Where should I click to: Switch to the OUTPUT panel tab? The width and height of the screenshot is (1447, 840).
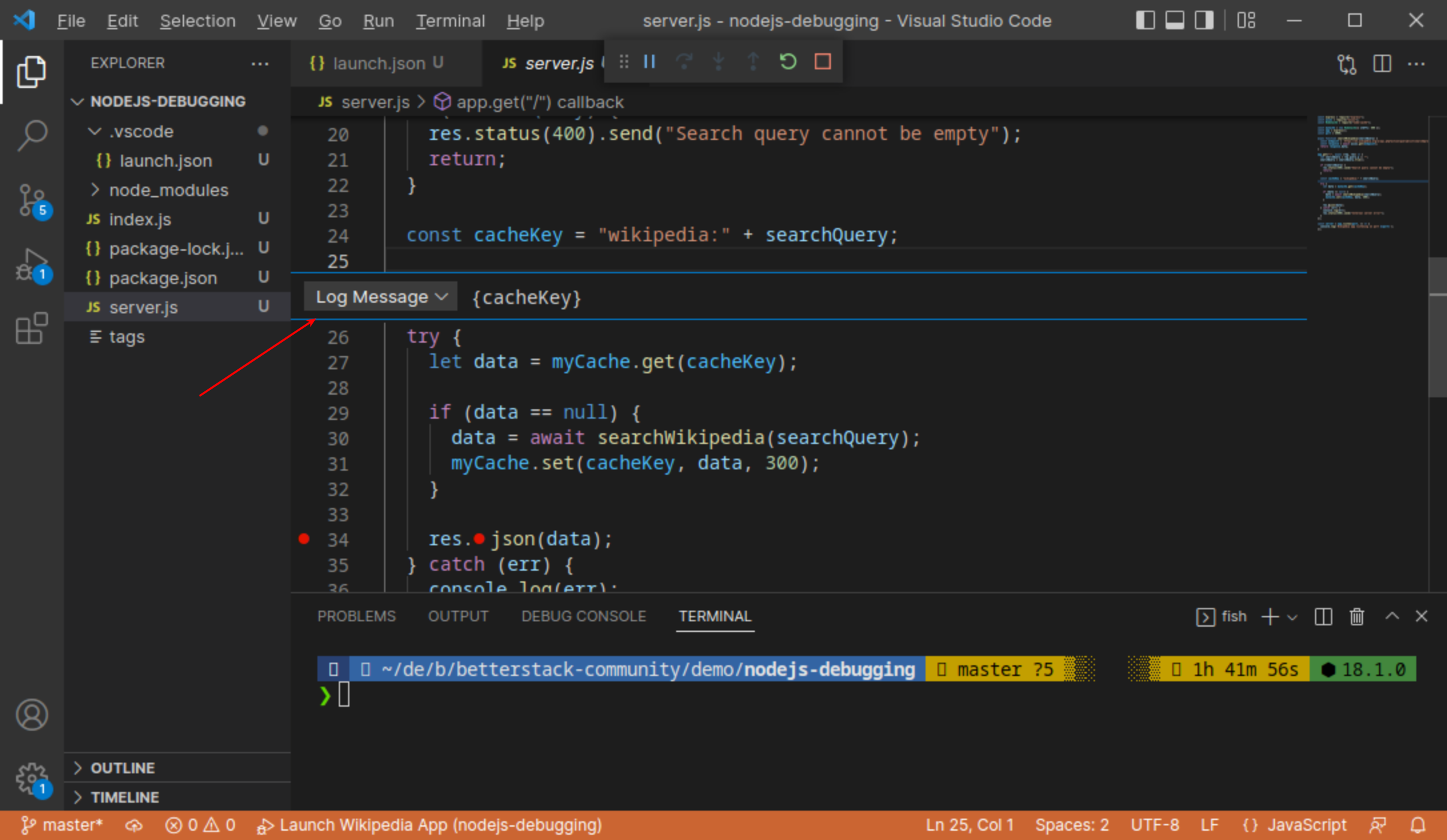(458, 616)
